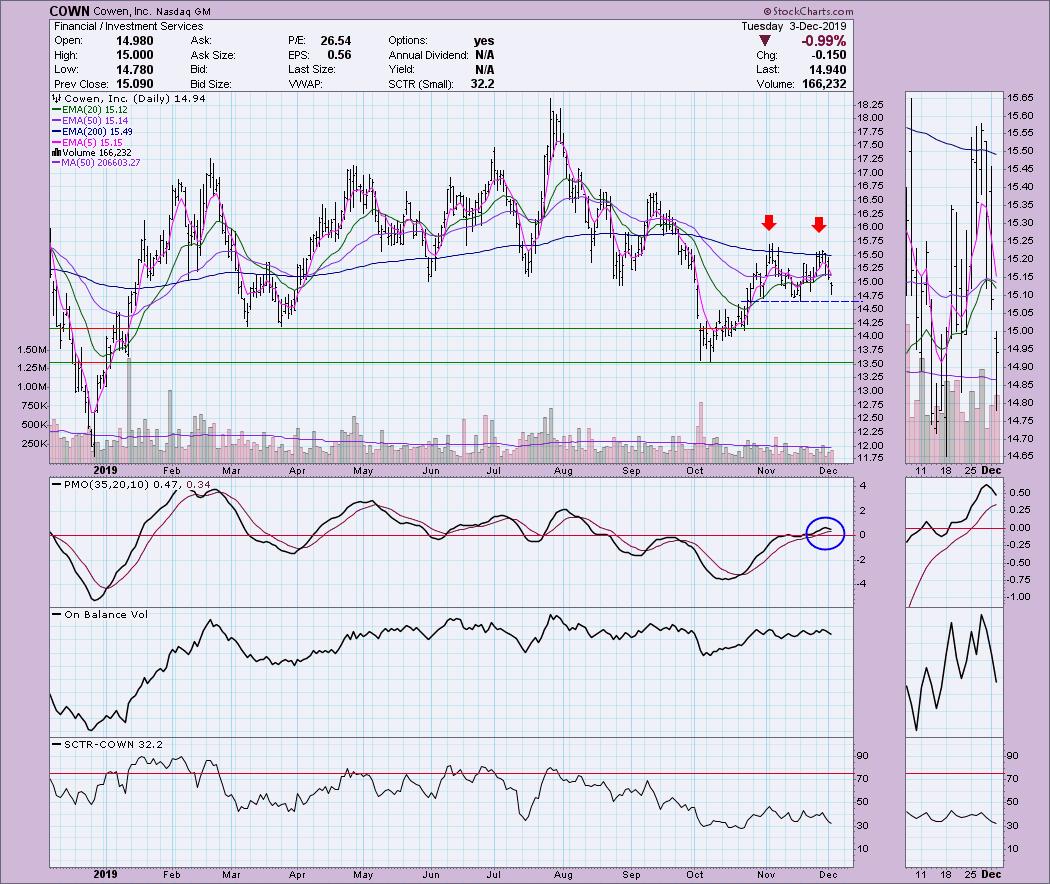Image resolution: width=1050 pixels, height=884 pixels.
Task: Click Financial / Investment Services sector label
Action: (x=129, y=26)
